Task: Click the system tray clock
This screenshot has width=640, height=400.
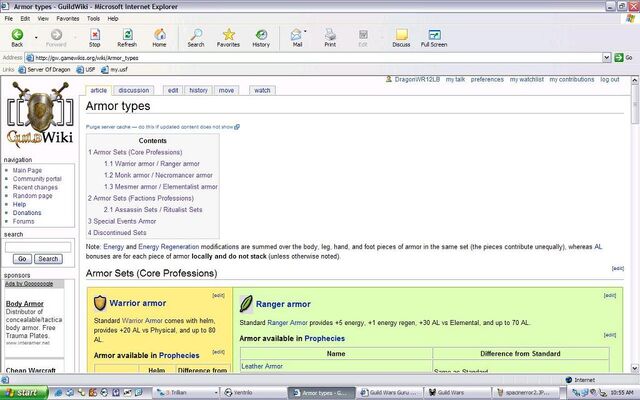Action: [622, 393]
